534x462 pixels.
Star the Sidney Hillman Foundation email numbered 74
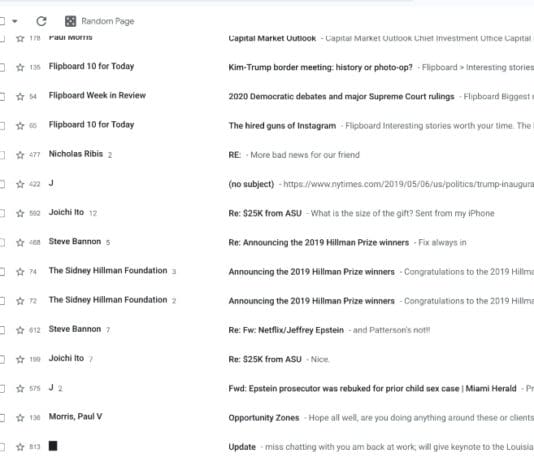pyautogui.click(x=20, y=272)
